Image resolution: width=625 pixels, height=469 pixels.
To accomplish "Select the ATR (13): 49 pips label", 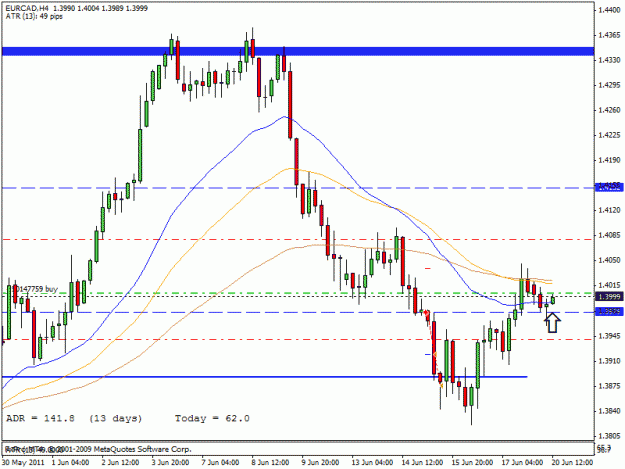I will tap(34, 17).
